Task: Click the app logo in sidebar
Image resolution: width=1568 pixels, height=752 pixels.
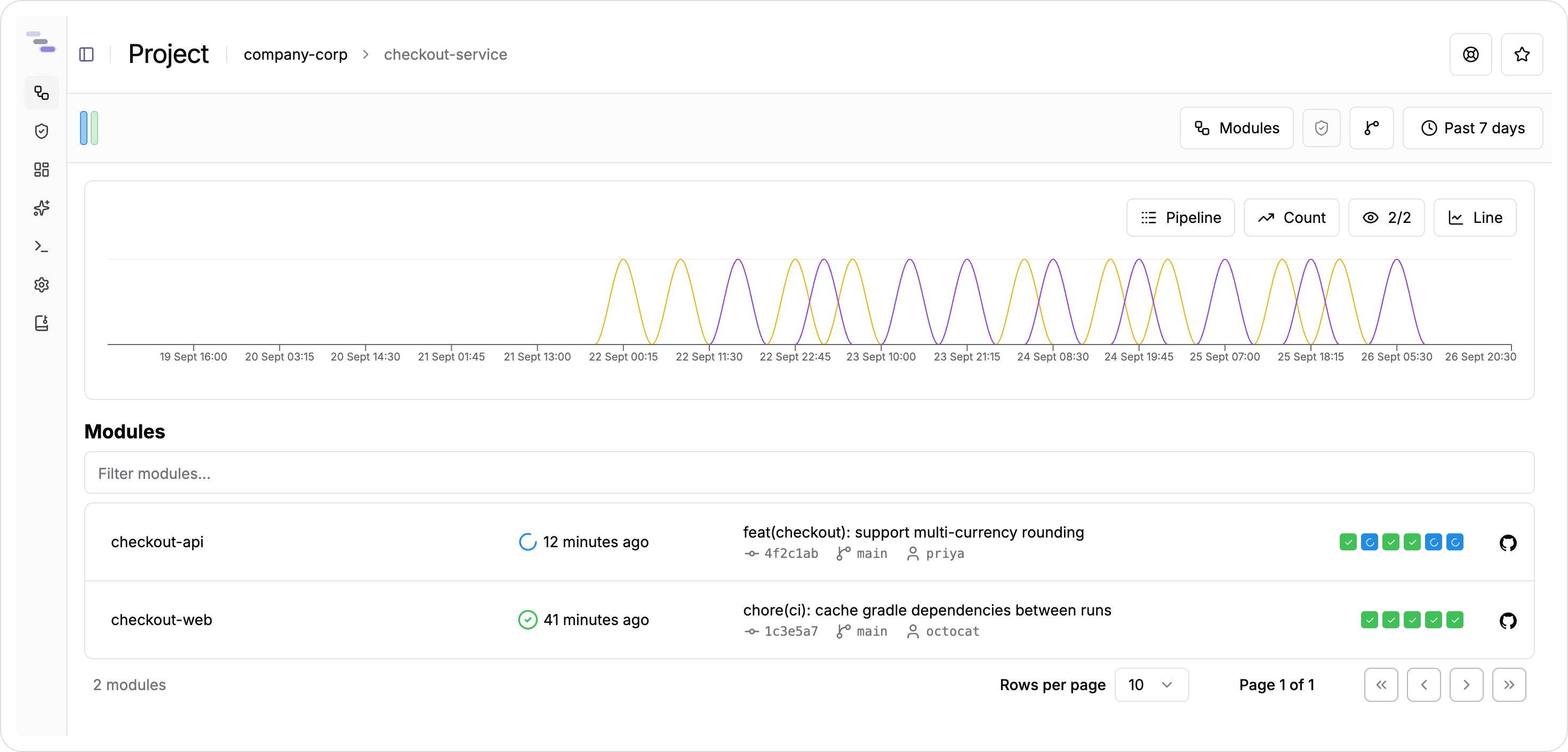Action: (x=41, y=42)
